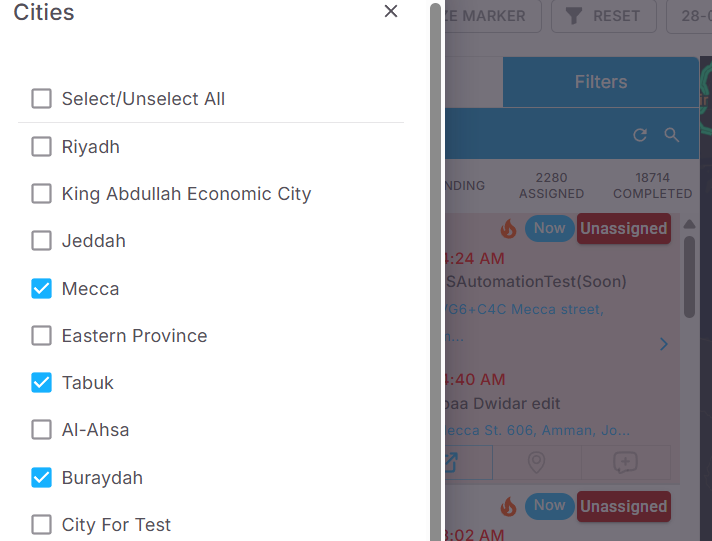Click the flame icon on first order

tap(509, 228)
